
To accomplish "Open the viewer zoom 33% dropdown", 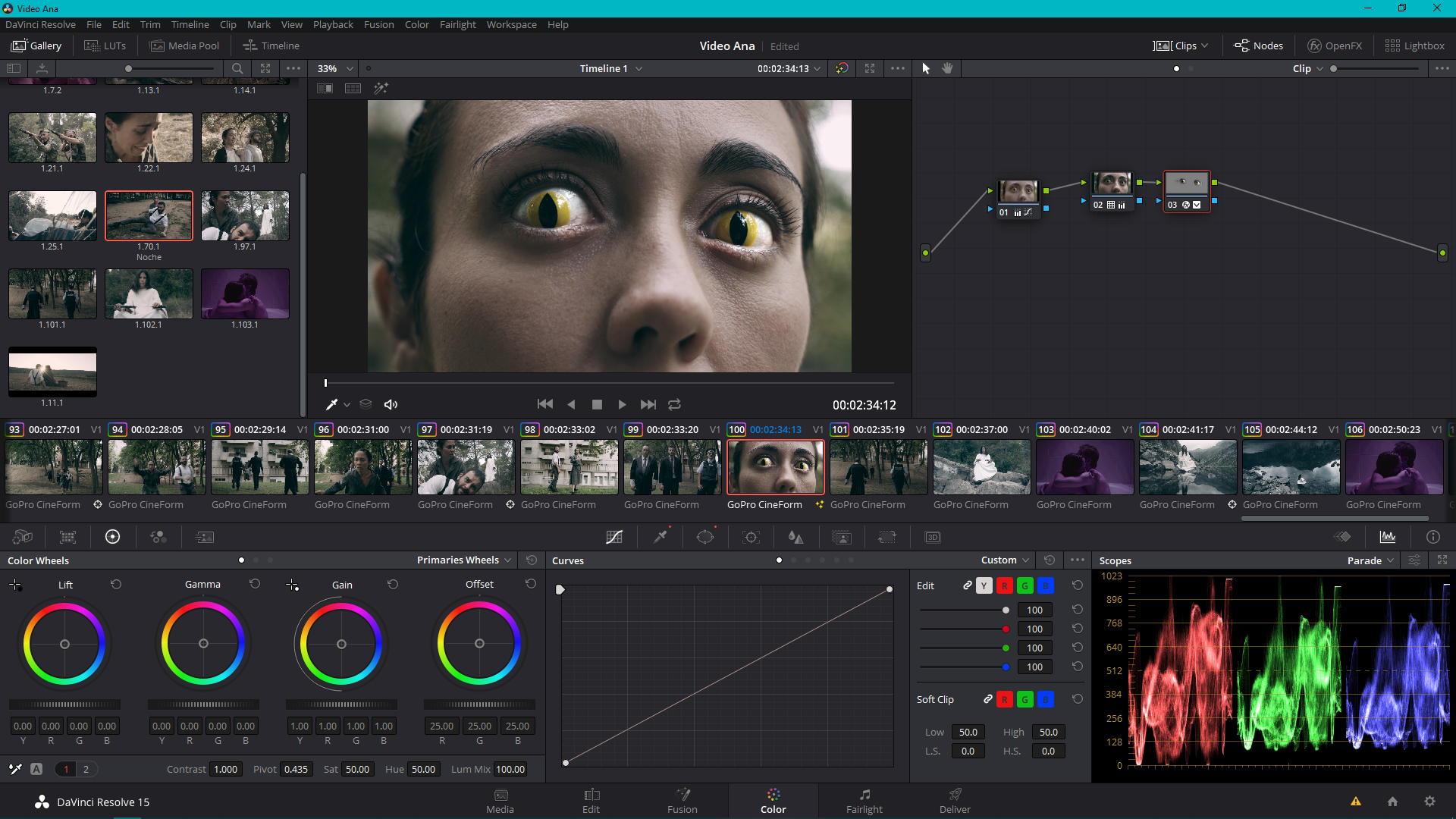I will point(335,68).
